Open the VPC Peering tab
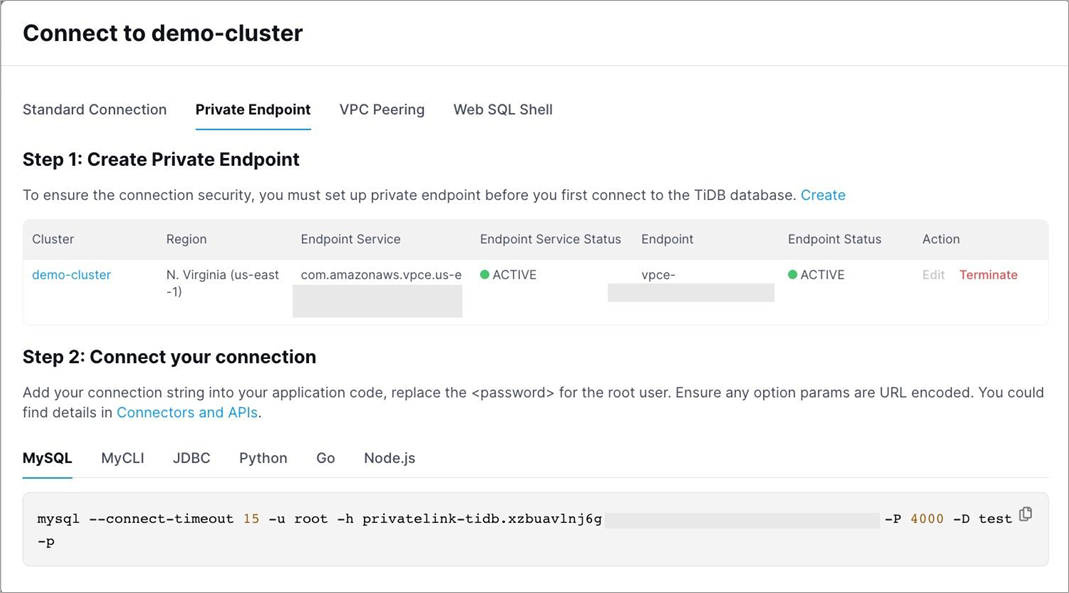 coord(382,110)
